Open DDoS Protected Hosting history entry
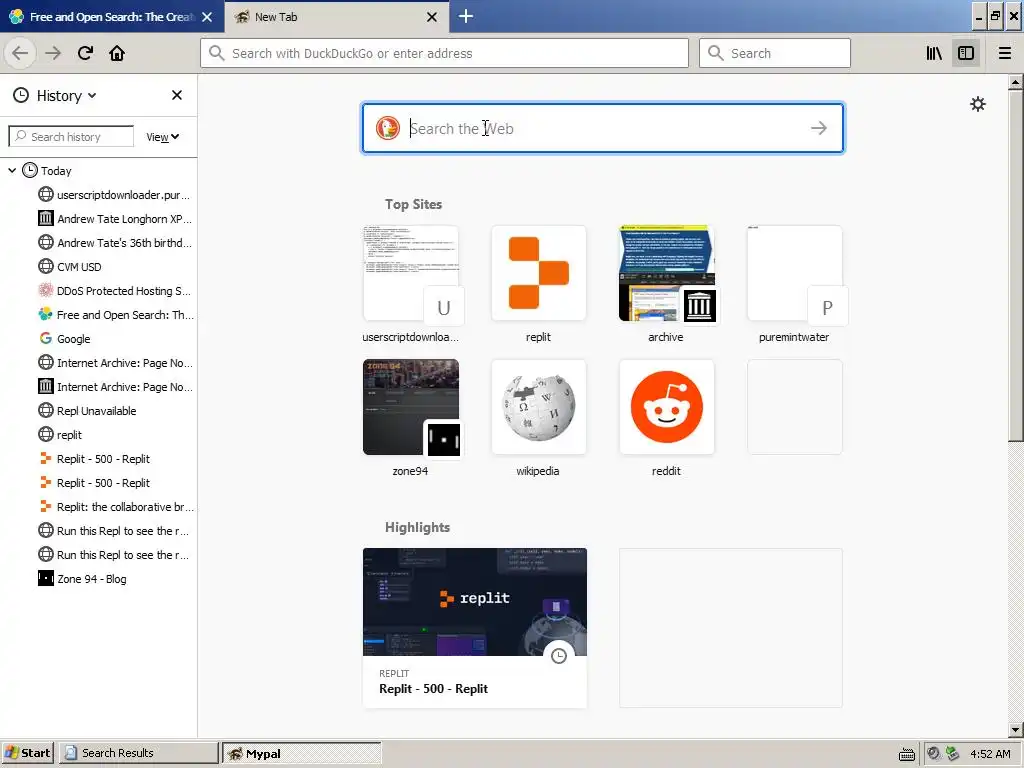 (115, 291)
